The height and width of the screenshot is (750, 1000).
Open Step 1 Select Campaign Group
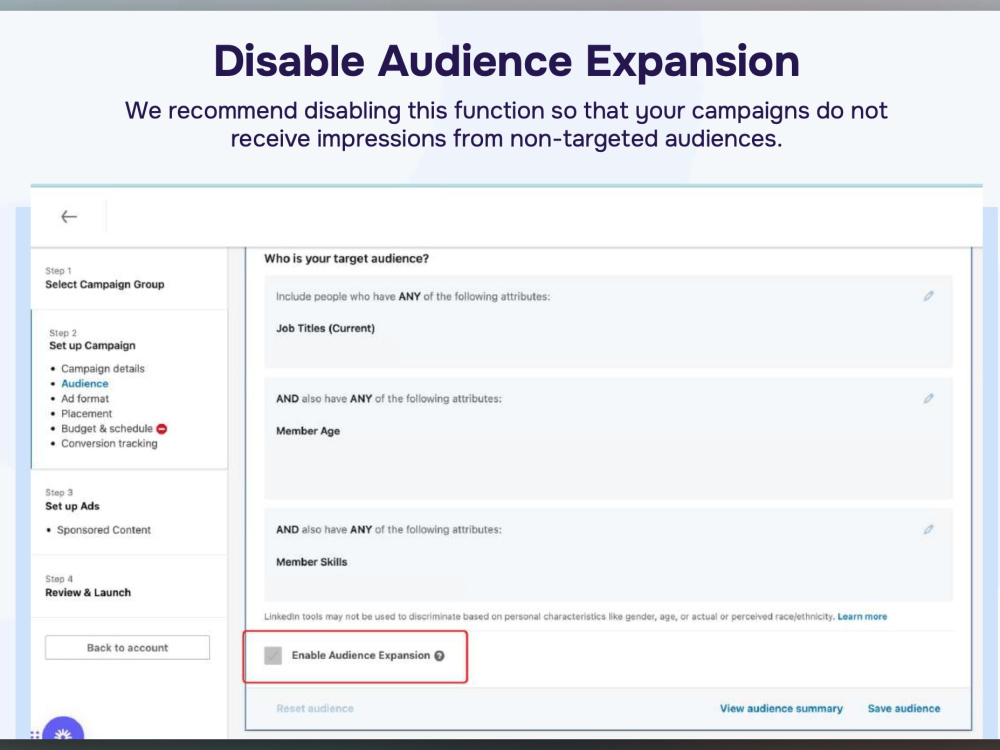tap(105, 284)
